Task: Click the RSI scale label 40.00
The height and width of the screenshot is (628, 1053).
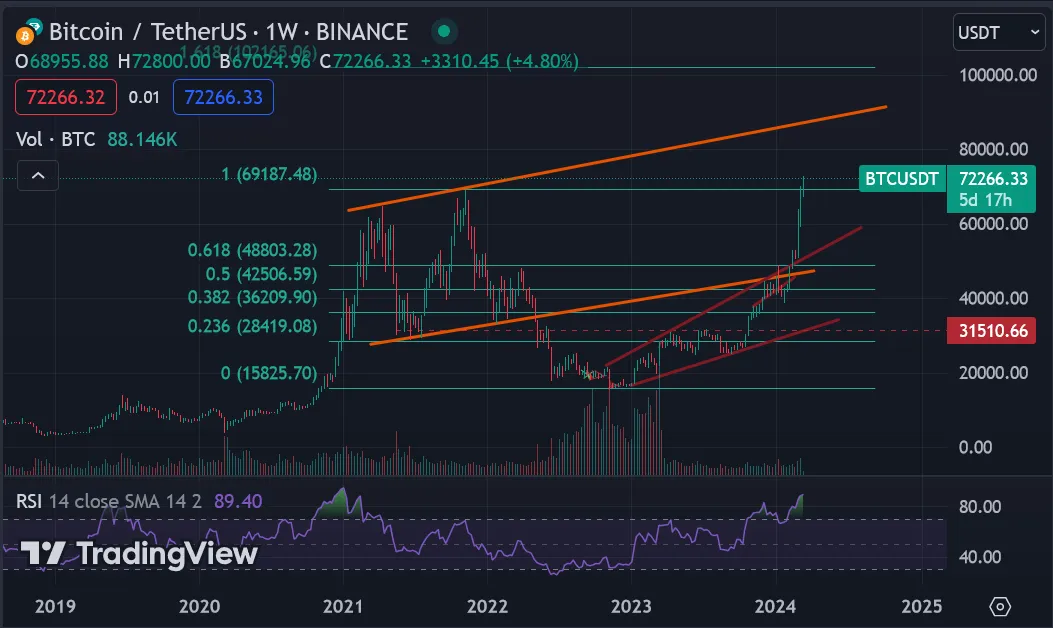Action: click(x=980, y=557)
